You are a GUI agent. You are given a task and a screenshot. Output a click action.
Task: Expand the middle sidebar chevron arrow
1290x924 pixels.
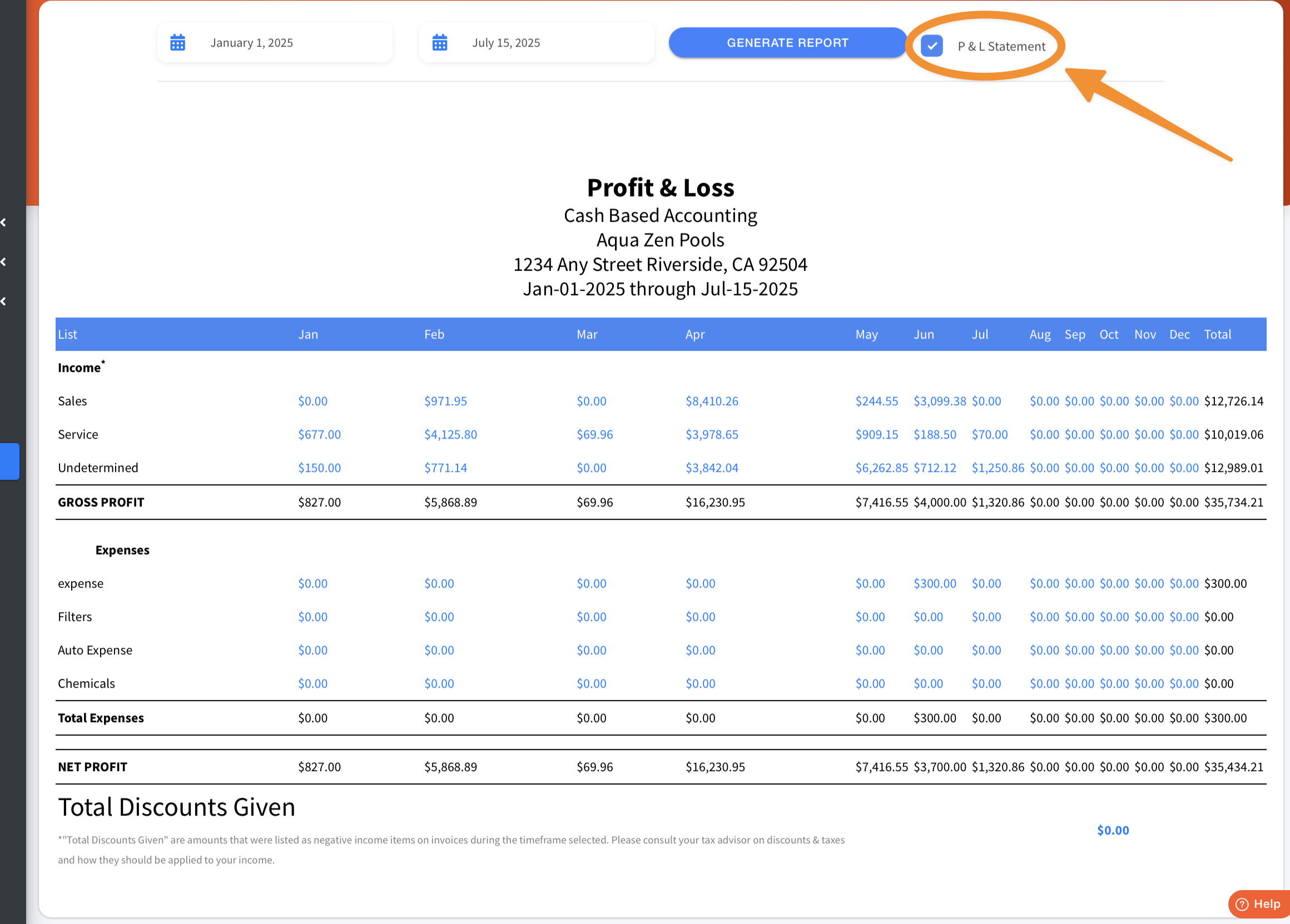[4, 261]
